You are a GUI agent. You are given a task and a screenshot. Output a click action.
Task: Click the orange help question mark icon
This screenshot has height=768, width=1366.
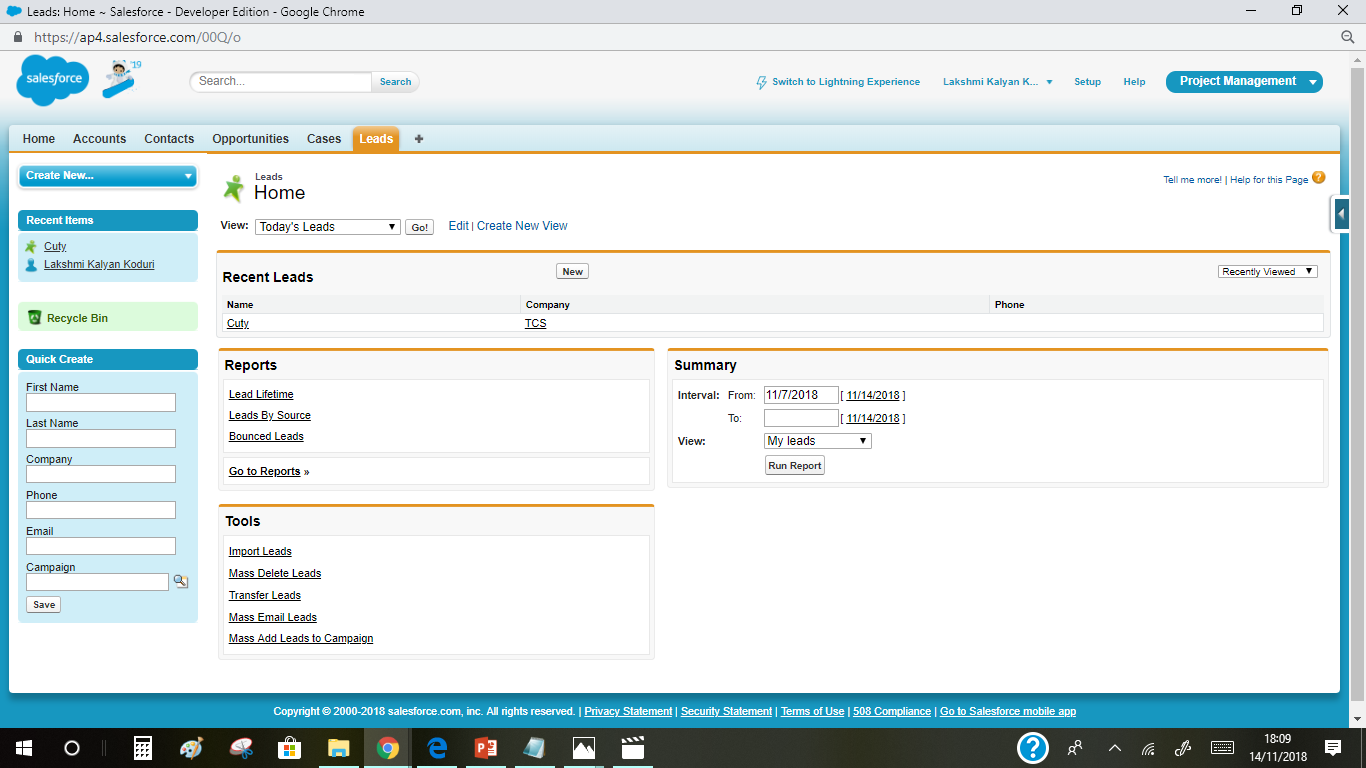tap(1318, 178)
